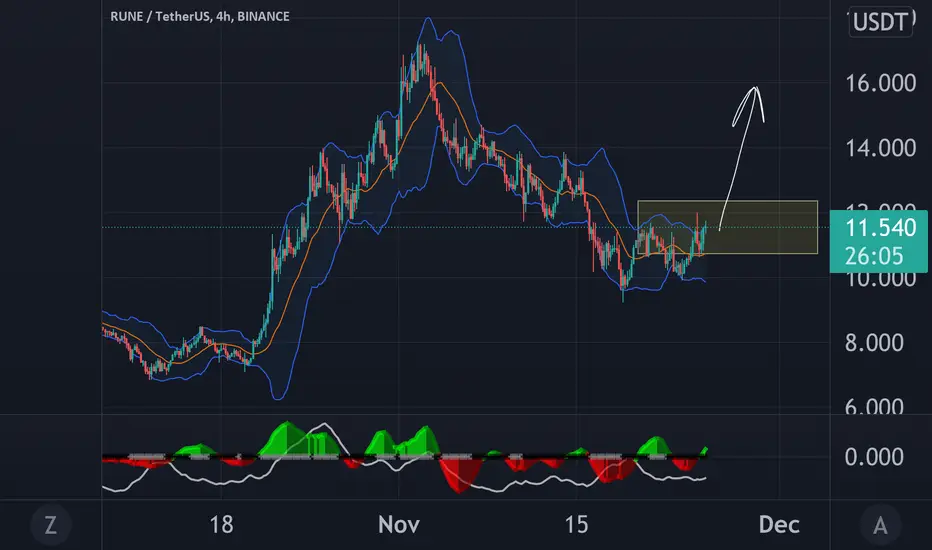The image size is (932, 550).
Task: Click the Nov date label on time axis
Action: pos(399,524)
